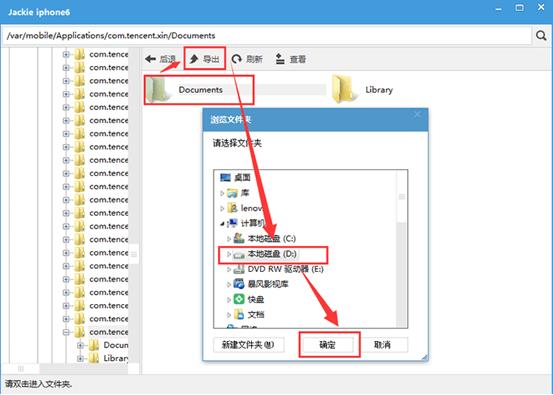Click the 后退 back arrow icon
Image resolution: width=553 pixels, height=395 pixels.
151,59
